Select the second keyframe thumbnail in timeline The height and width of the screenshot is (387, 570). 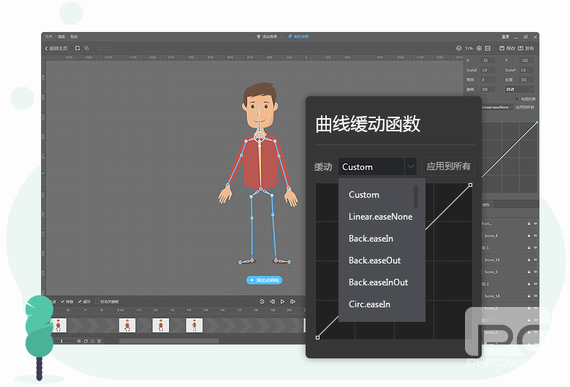coord(127,325)
